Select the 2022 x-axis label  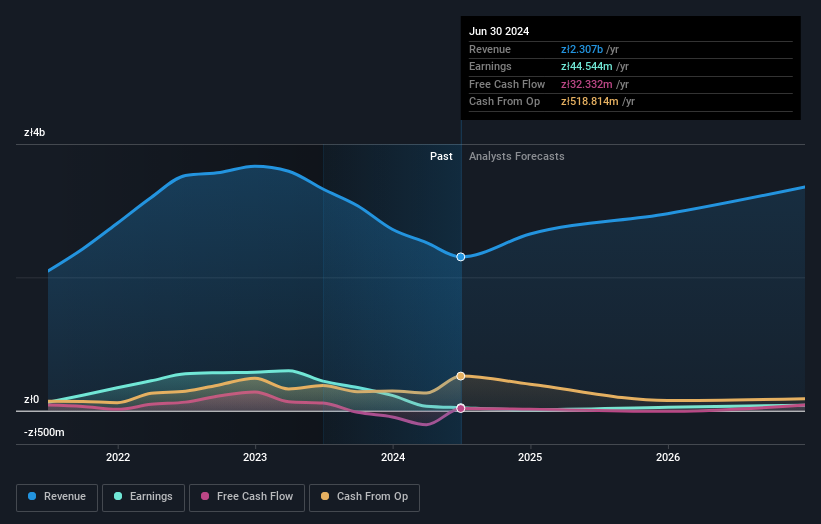point(118,457)
